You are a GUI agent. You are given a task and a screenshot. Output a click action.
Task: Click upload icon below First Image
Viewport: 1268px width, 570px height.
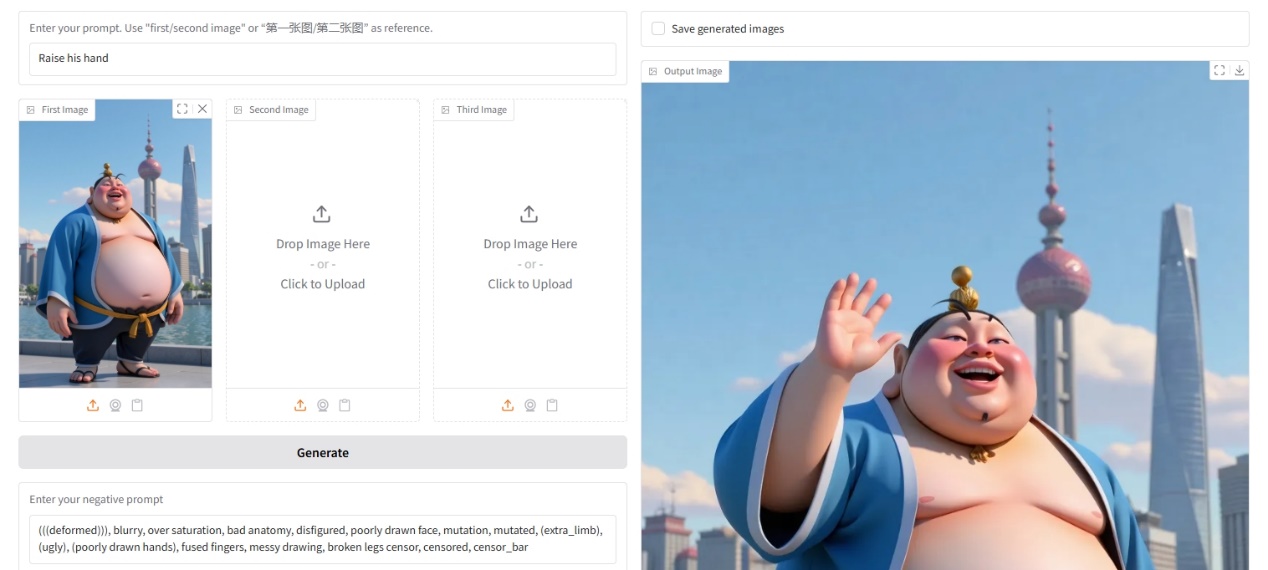coord(93,405)
